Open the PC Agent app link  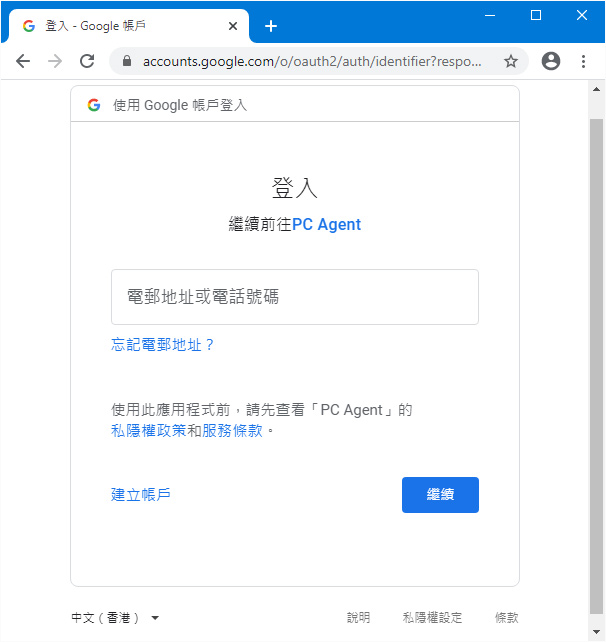click(326, 224)
